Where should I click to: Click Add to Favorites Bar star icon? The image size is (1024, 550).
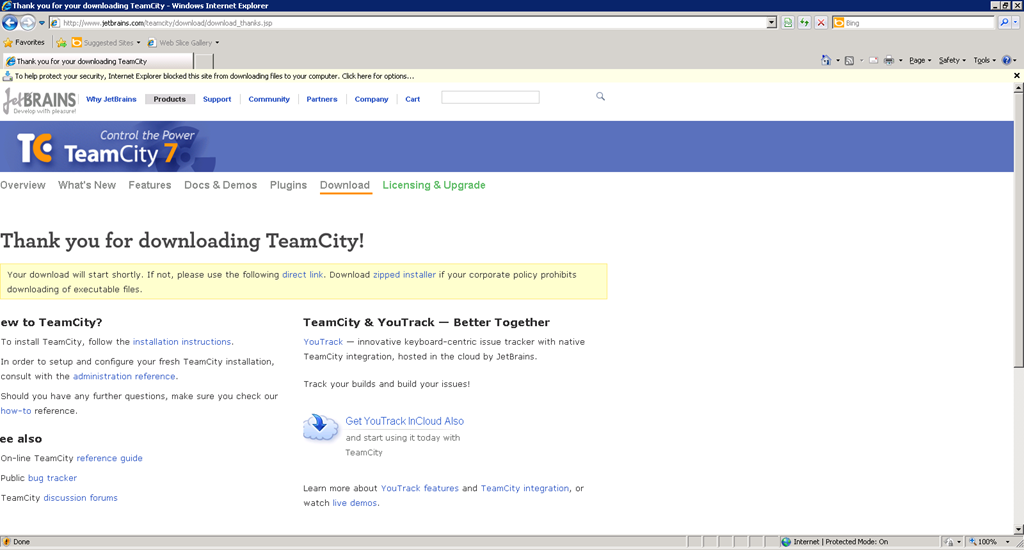(x=61, y=42)
